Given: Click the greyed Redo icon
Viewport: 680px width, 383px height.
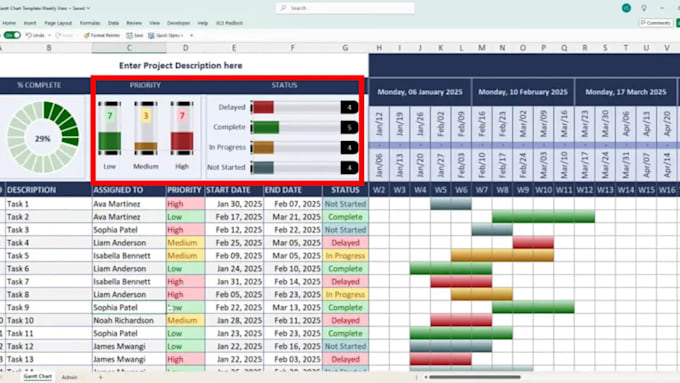Looking at the screenshot, I should click(x=59, y=35).
